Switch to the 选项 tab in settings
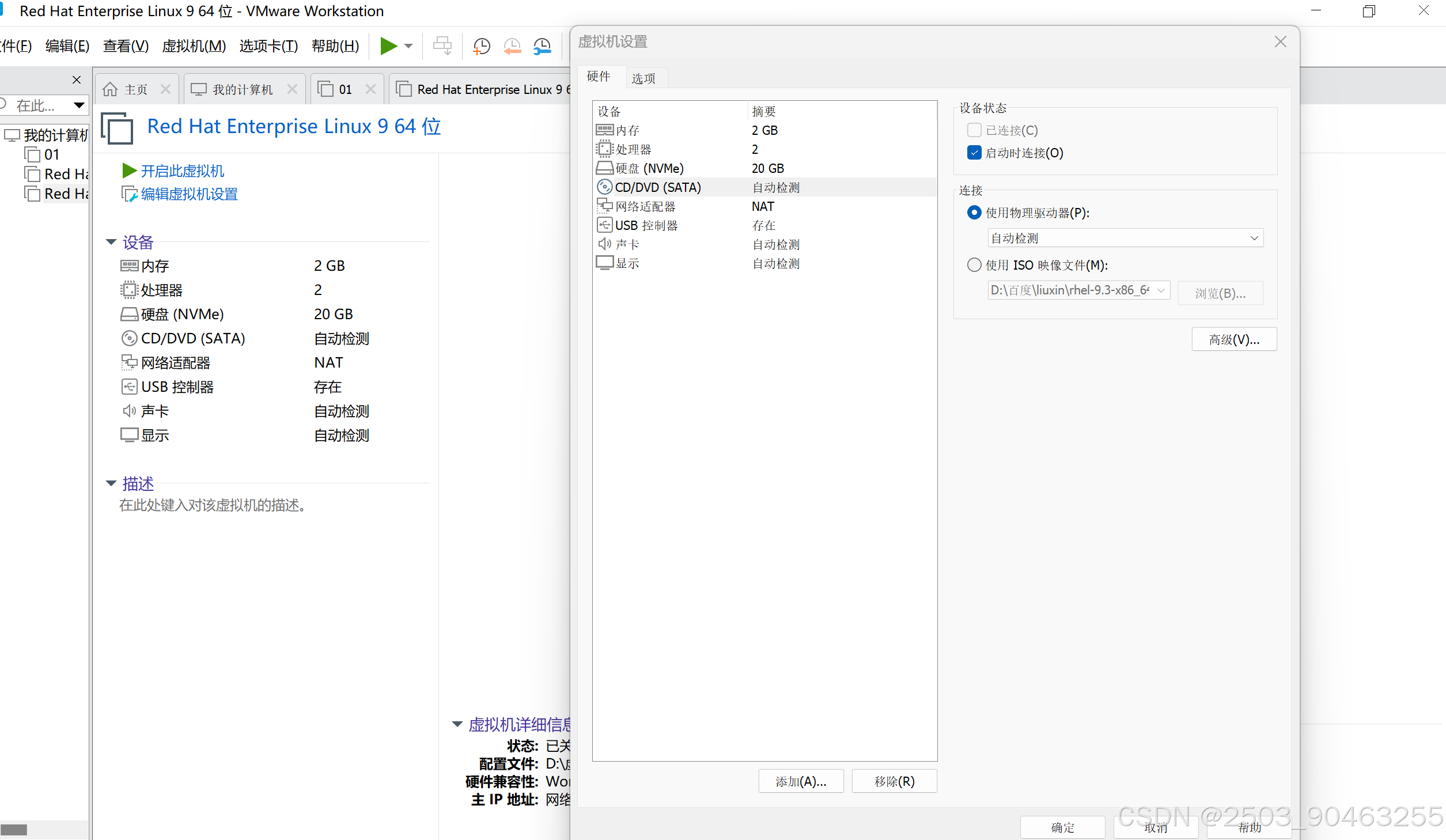Viewport: 1446px width, 840px height. [x=645, y=77]
